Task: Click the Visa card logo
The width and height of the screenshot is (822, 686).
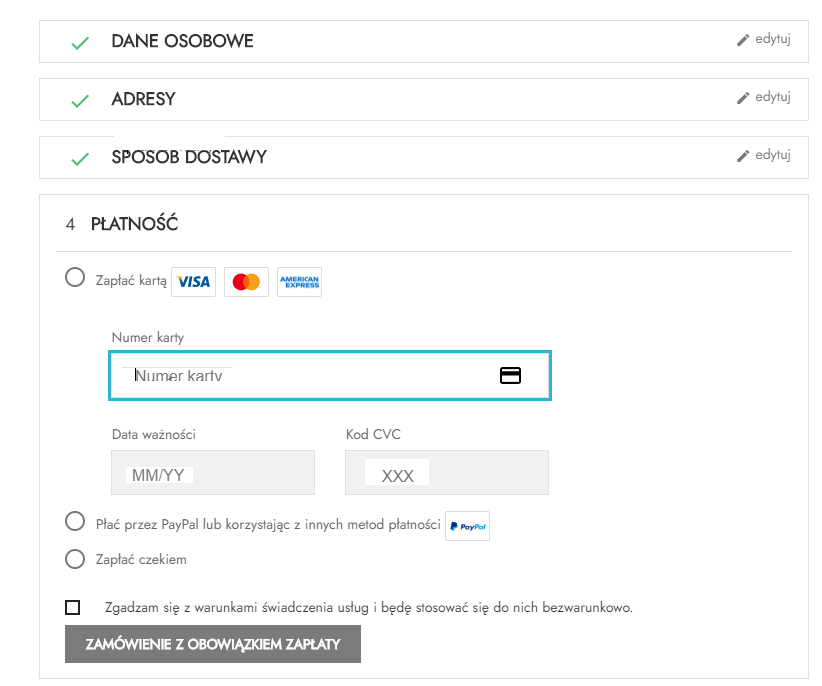Action: [x=193, y=282]
